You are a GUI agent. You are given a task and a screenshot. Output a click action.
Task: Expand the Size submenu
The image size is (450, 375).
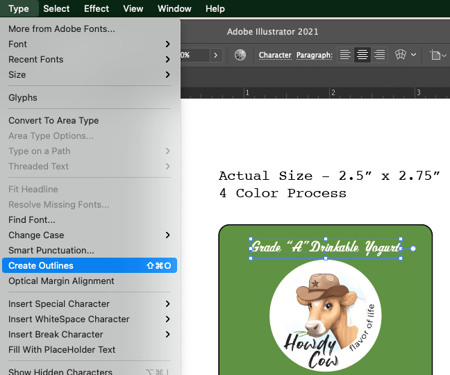click(89, 75)
